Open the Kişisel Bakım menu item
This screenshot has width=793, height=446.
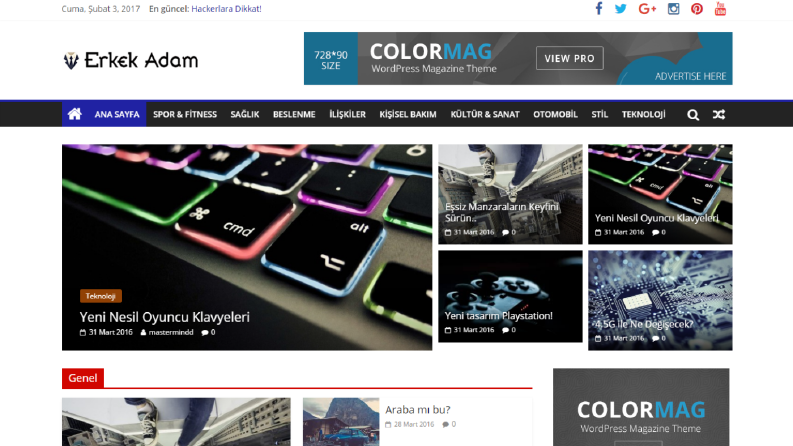(408, 114)
